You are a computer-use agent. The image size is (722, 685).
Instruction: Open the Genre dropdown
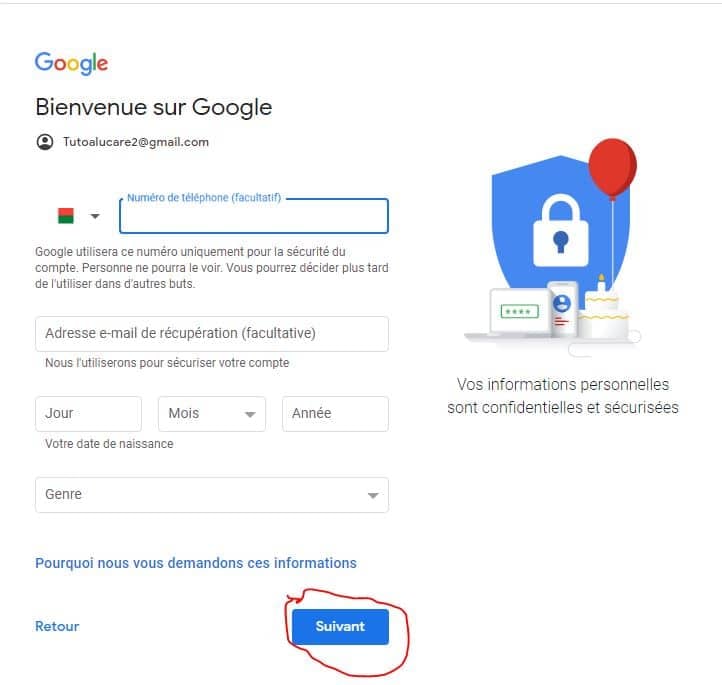click(x=211, y=494)
